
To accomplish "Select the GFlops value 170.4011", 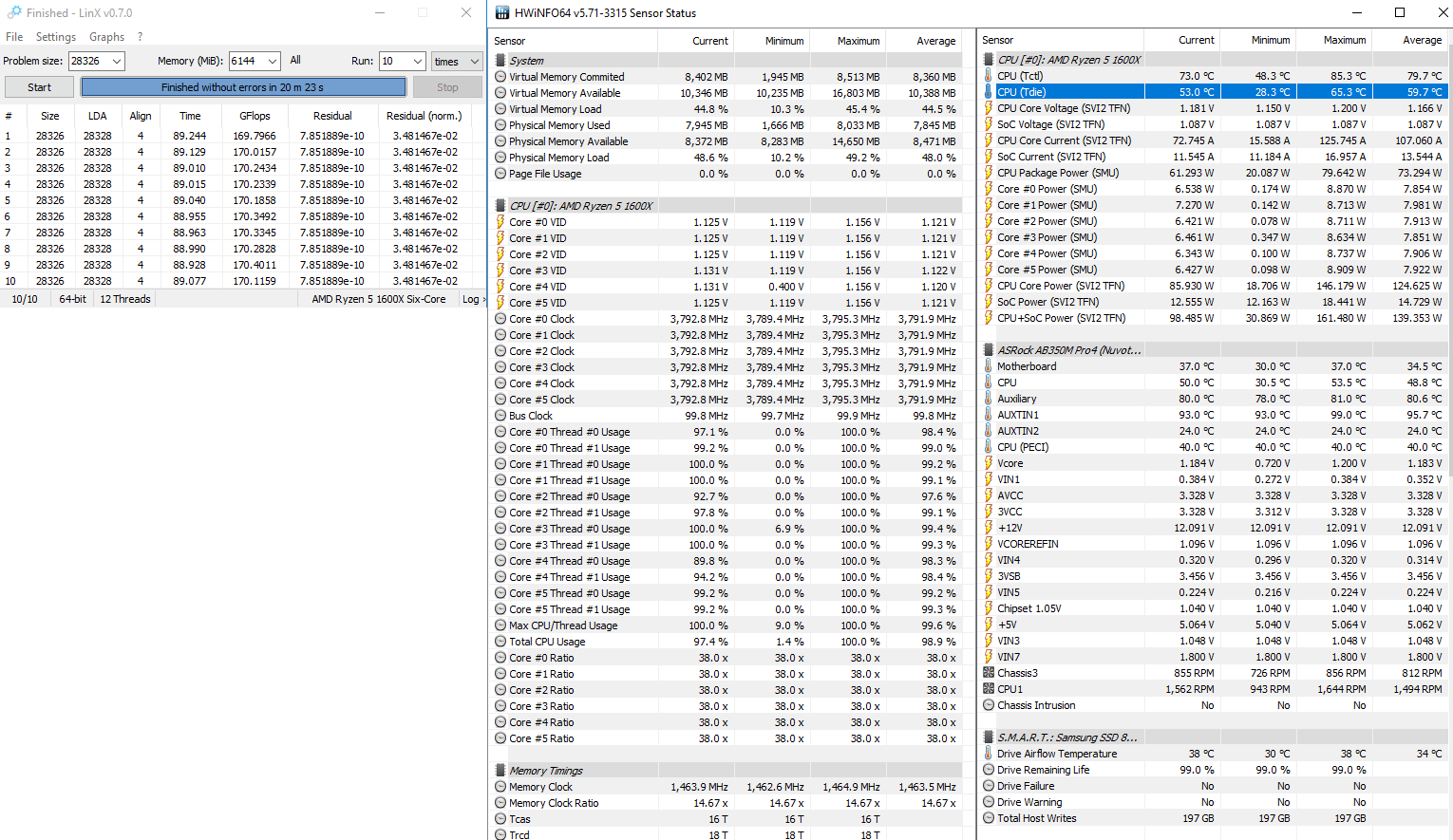I will (255, 265).
